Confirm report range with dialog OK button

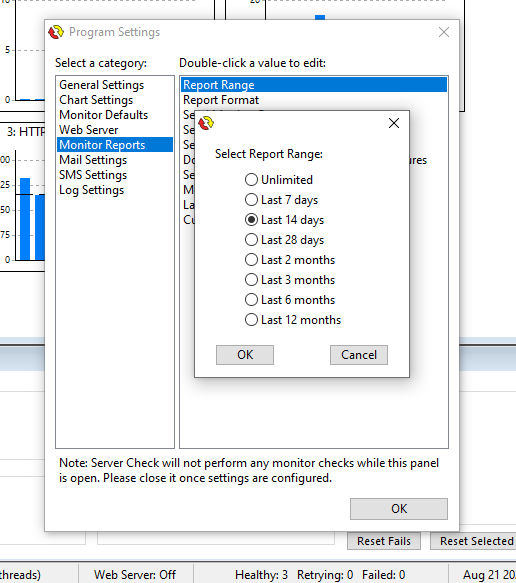coord(245,355)
